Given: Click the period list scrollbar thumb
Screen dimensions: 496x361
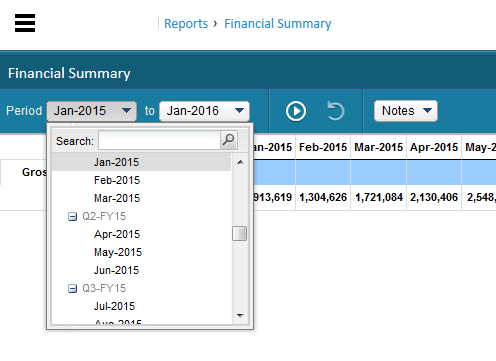Looking at the screenshot, I should [240, 233].
